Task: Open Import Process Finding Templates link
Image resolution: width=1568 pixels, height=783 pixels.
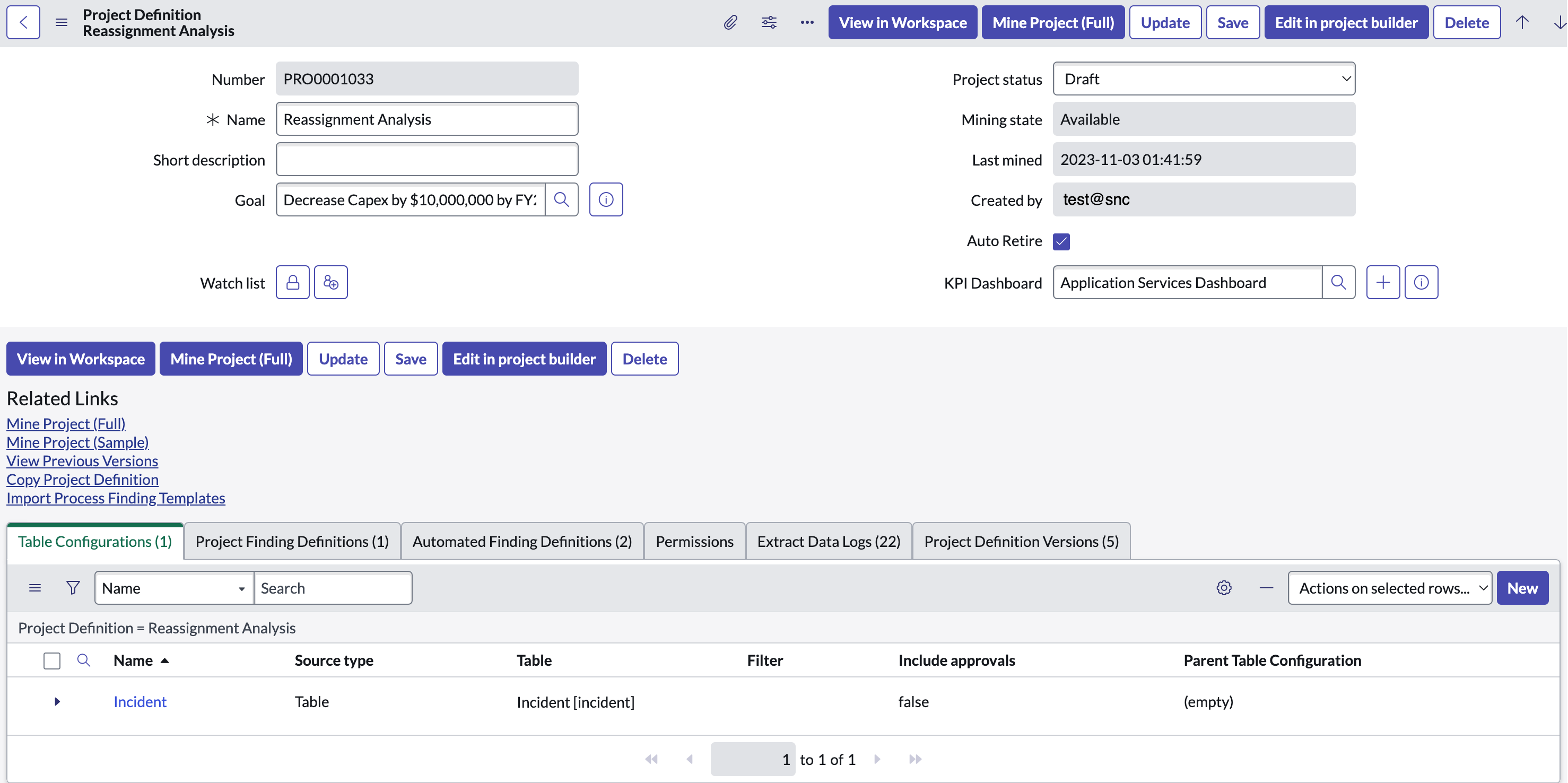Action: pyautogui.click(x=116, y=498)
